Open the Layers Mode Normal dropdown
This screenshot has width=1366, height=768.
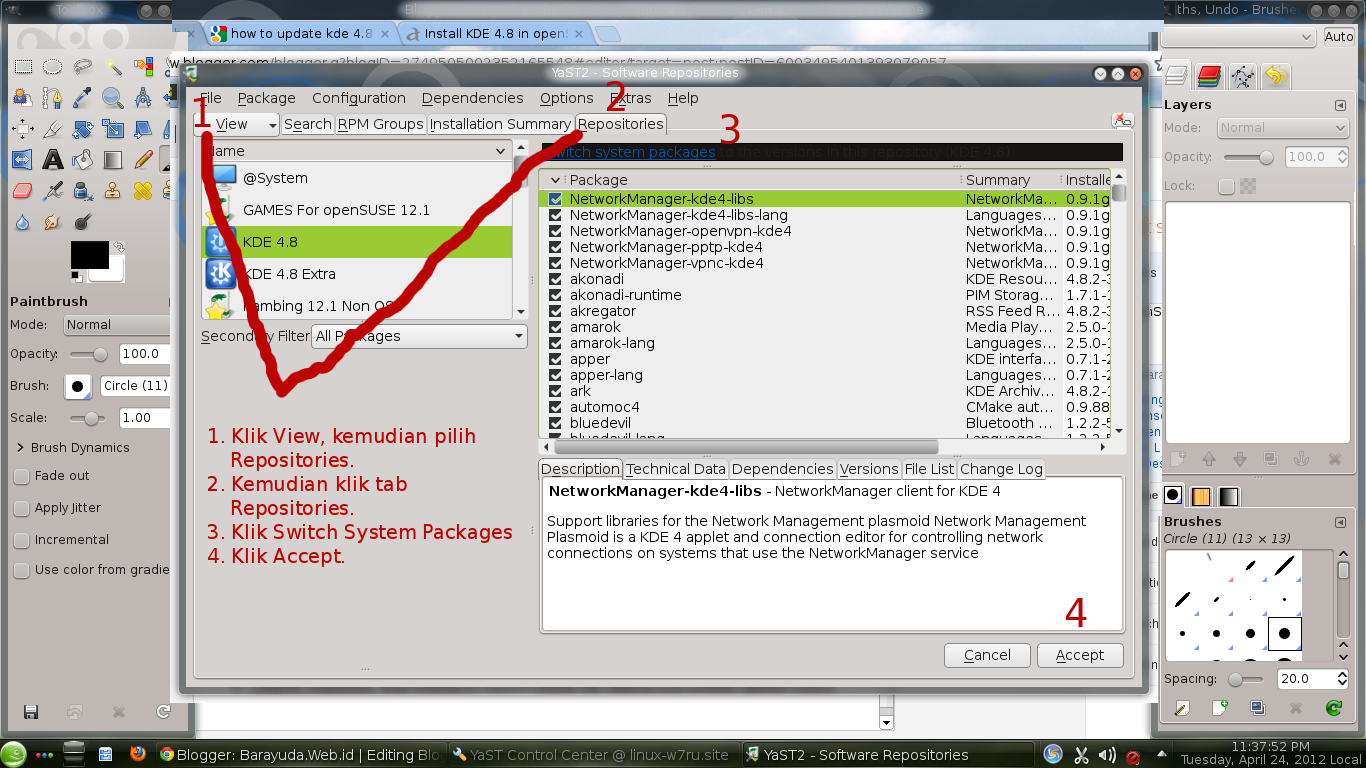tap(1283, 128)
